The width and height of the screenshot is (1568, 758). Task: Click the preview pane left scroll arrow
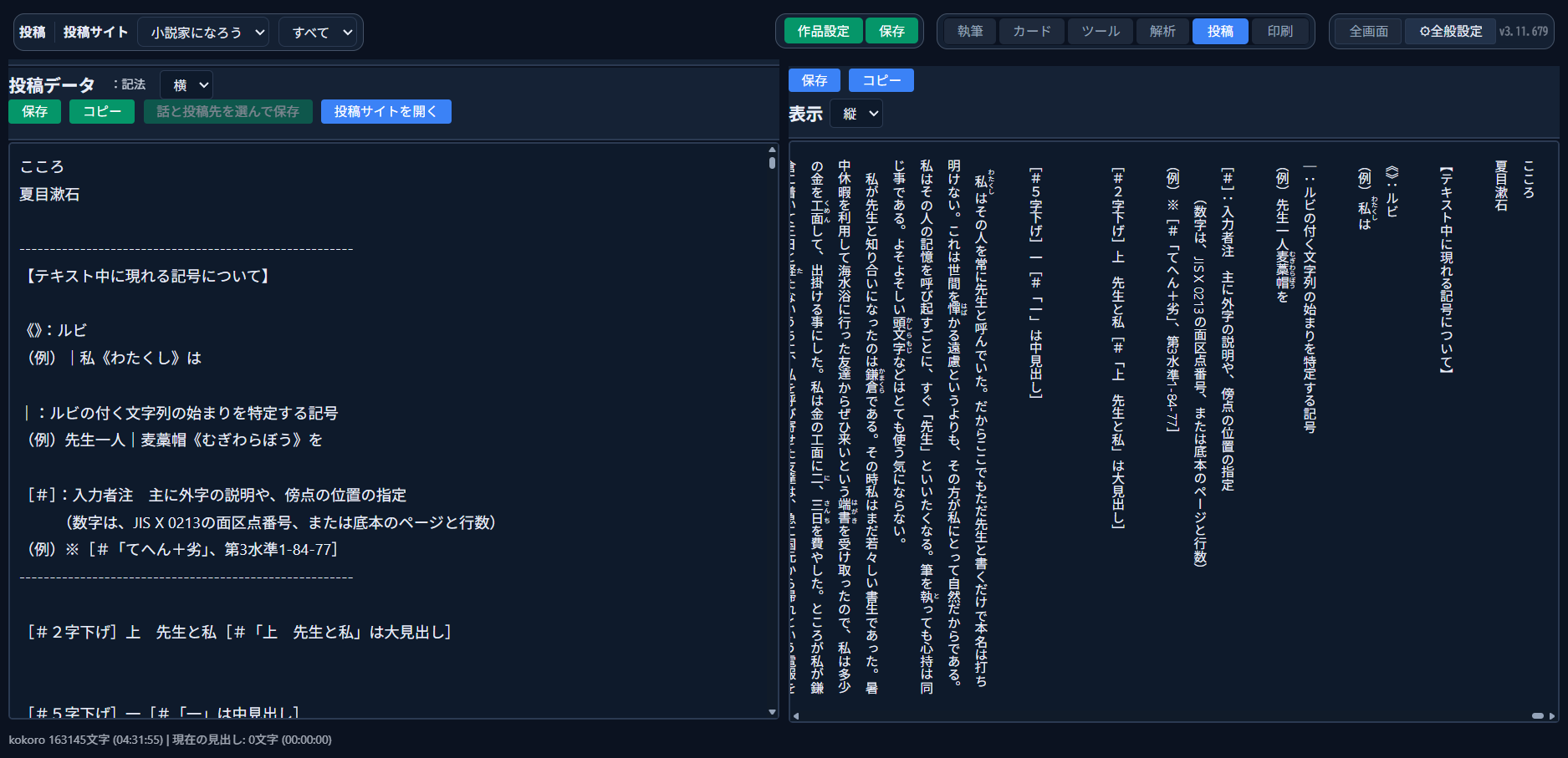pyautogui.click(x=796, y=716)
